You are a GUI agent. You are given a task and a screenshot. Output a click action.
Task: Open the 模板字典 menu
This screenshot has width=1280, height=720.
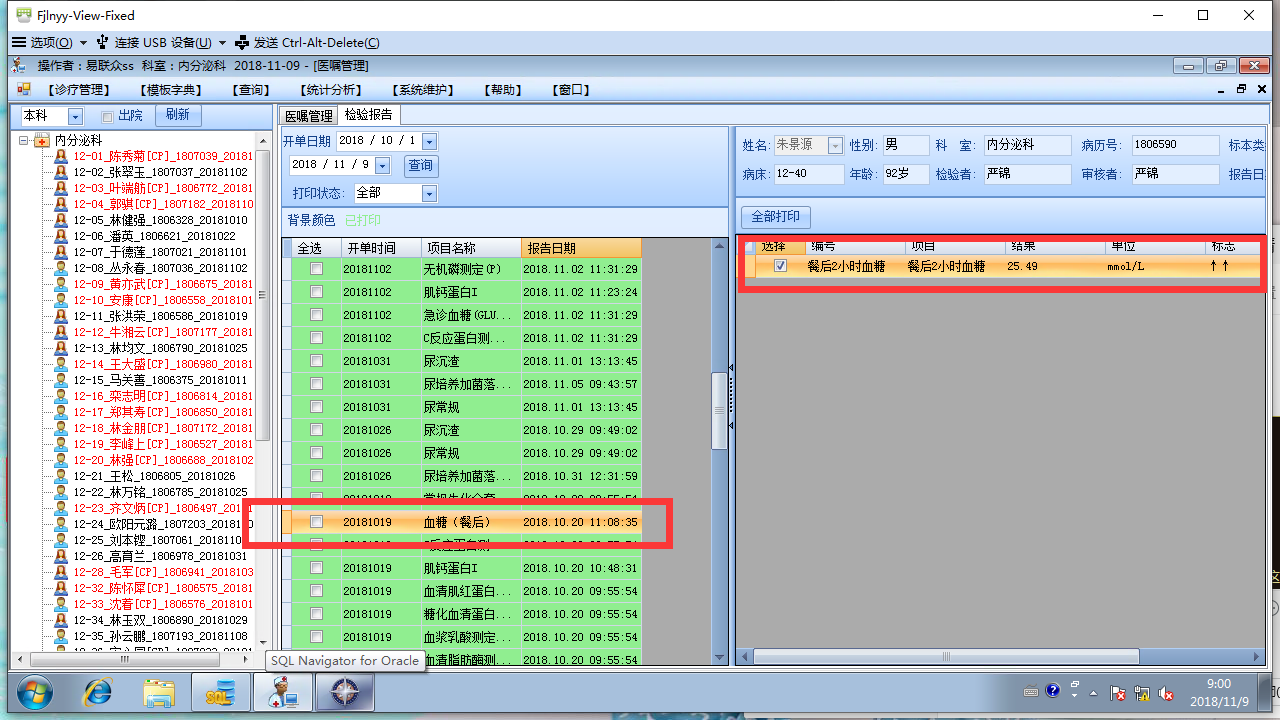point(173,90)
